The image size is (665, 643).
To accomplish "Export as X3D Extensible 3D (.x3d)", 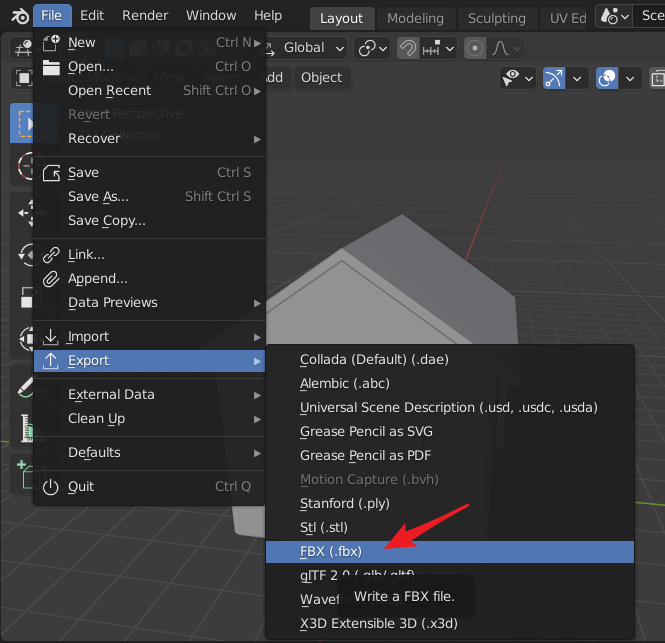I will click(x=450, y=624).
